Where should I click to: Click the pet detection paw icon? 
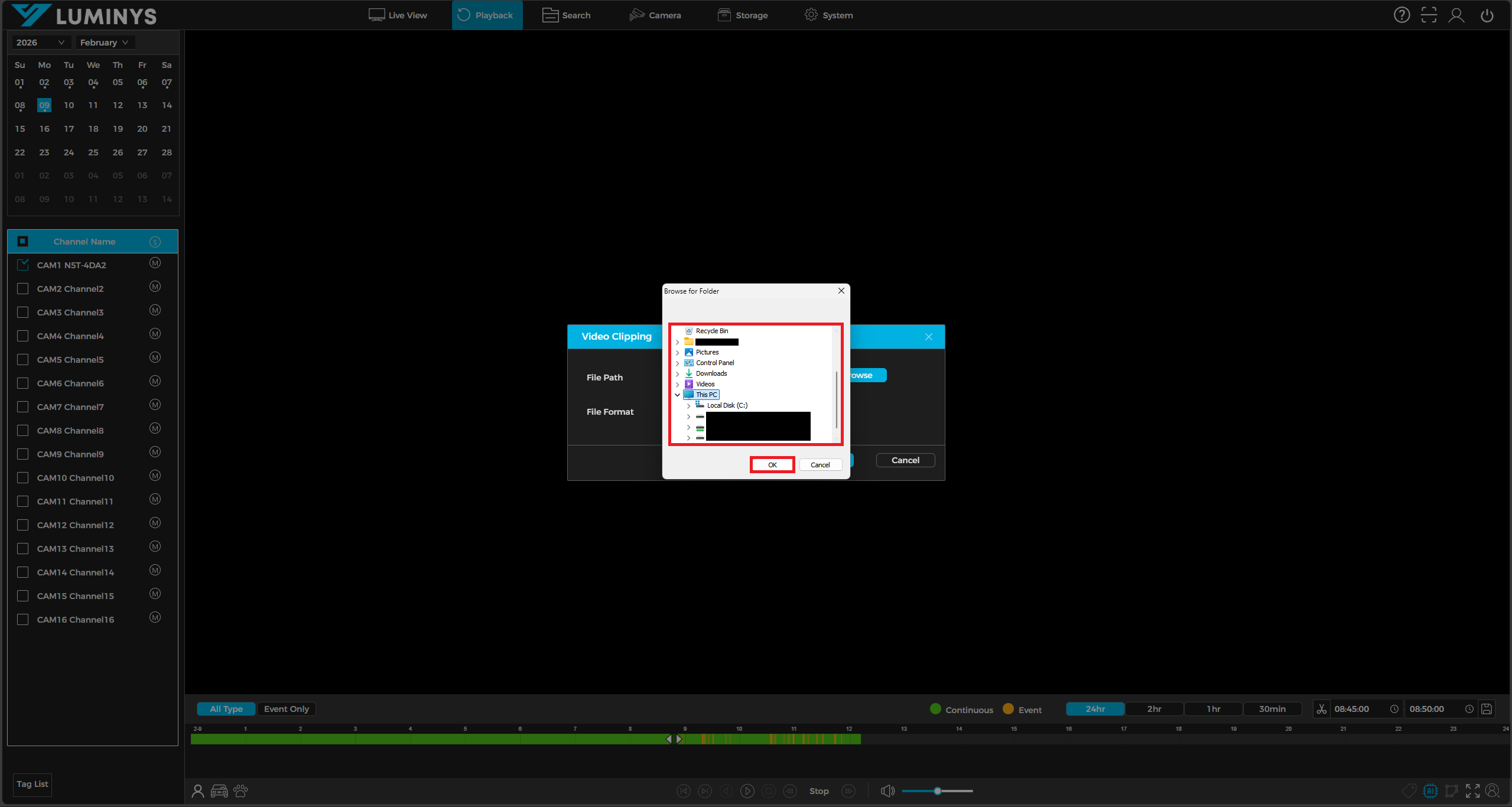point(240,790)
